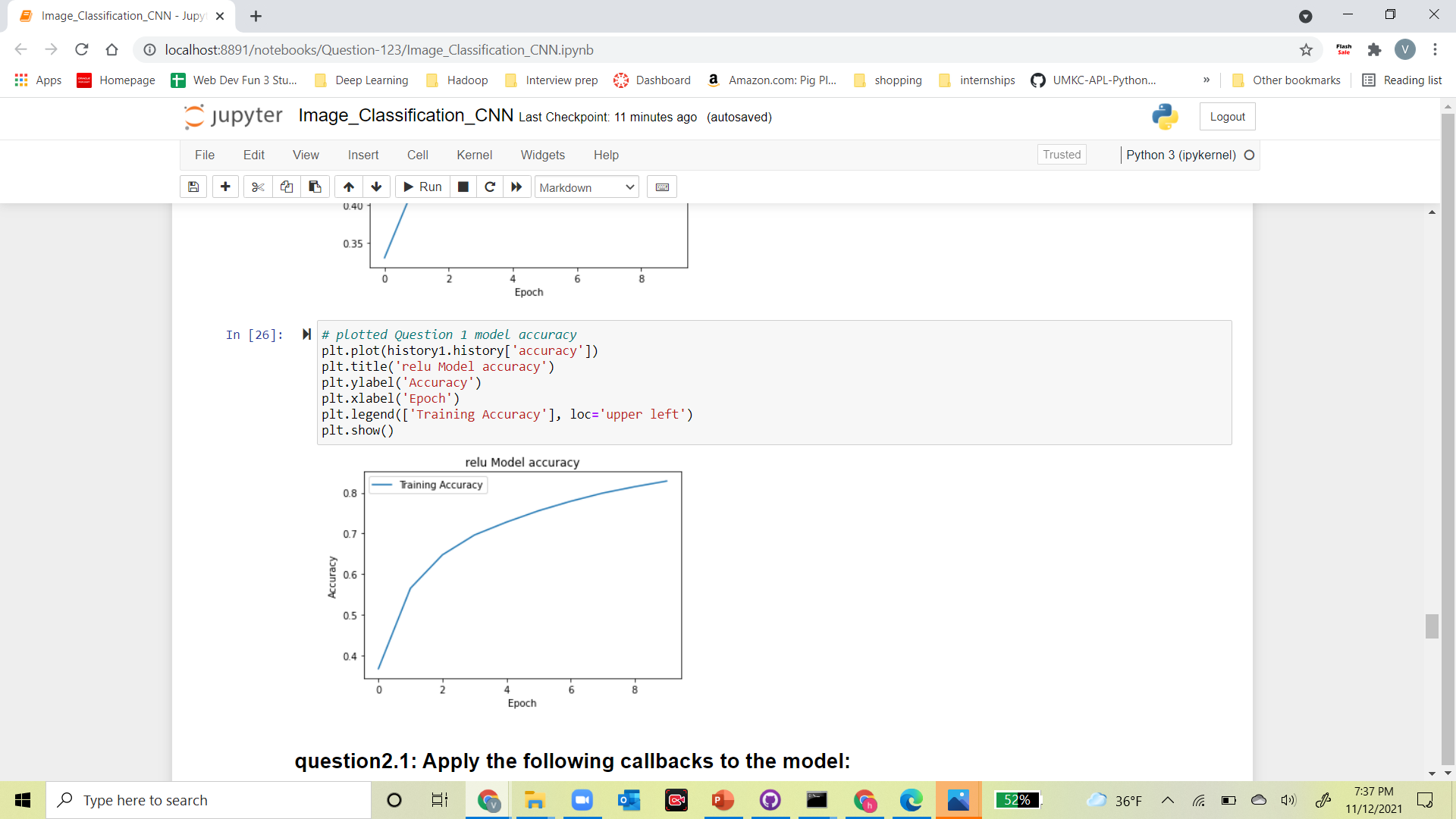Screen dimensions: 1456x819
Task: Copy the selected cell with copy icon
Action: coord(286,187)
